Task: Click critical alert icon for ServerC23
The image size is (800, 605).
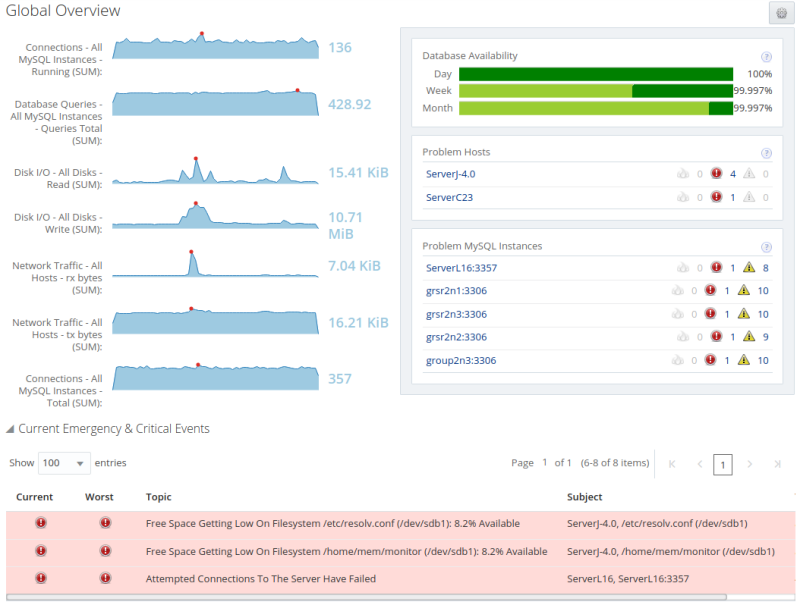Action: point(716,197)
